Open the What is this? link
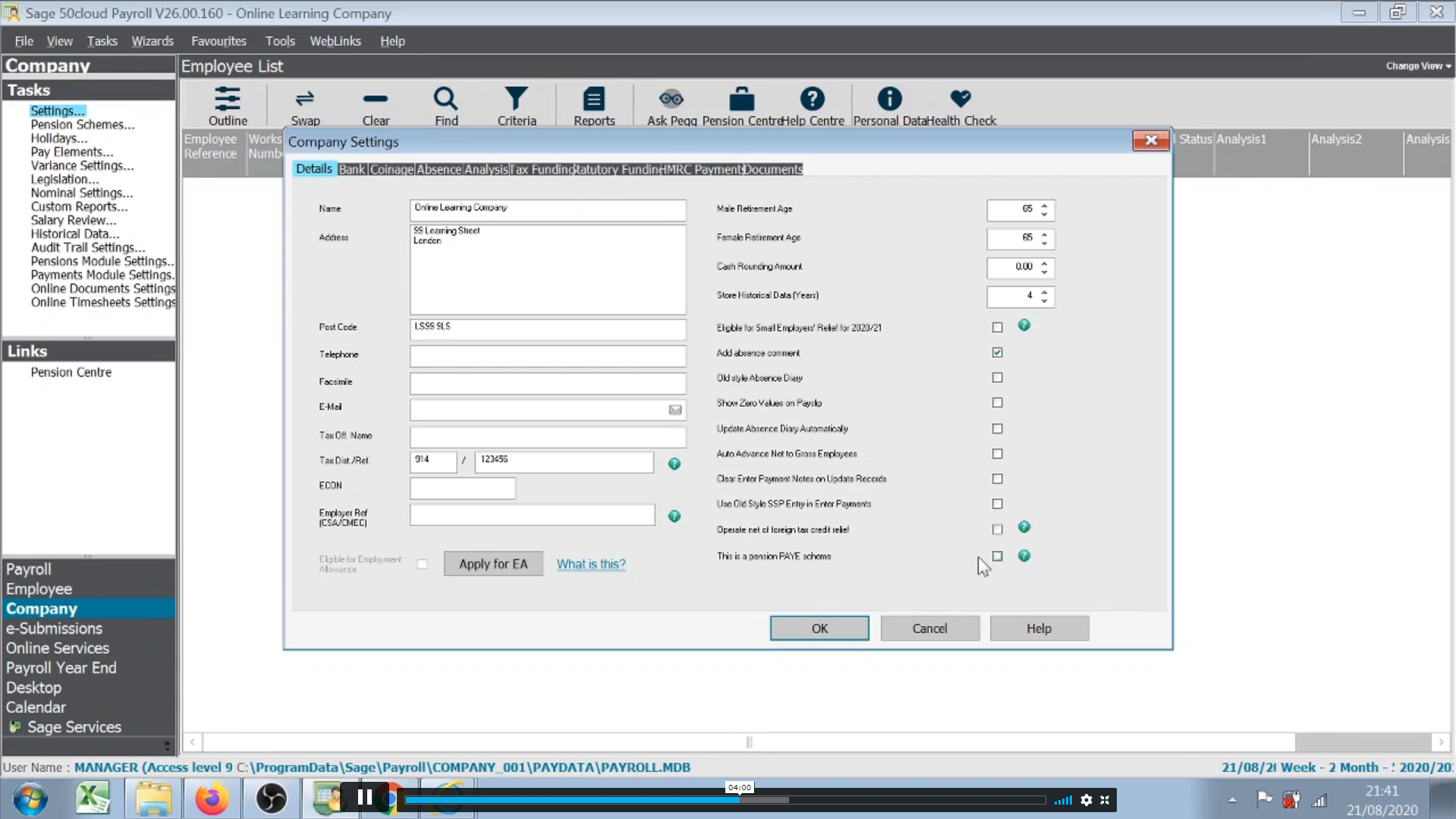Viewport: 1456px width, 819px height. coord(591,564)
